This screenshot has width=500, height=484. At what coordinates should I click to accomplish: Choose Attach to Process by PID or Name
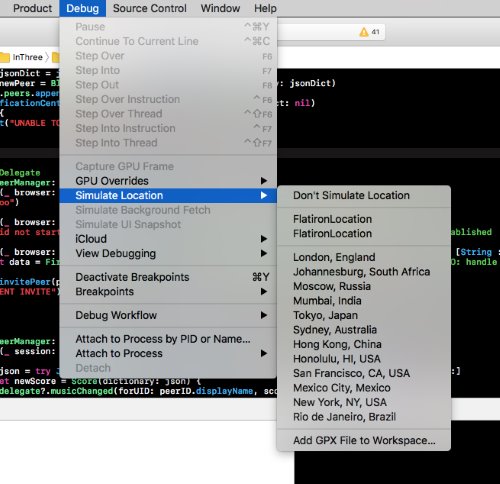[x=168, y=339]
